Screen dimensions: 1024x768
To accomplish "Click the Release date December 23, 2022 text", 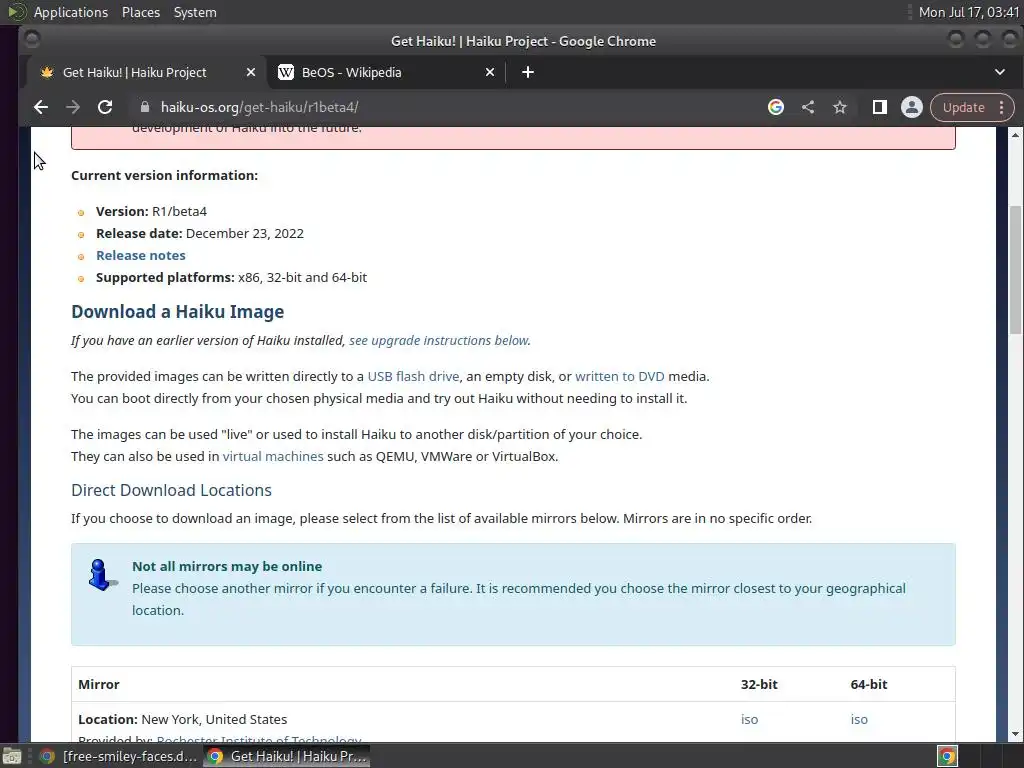I will [200, 233].
